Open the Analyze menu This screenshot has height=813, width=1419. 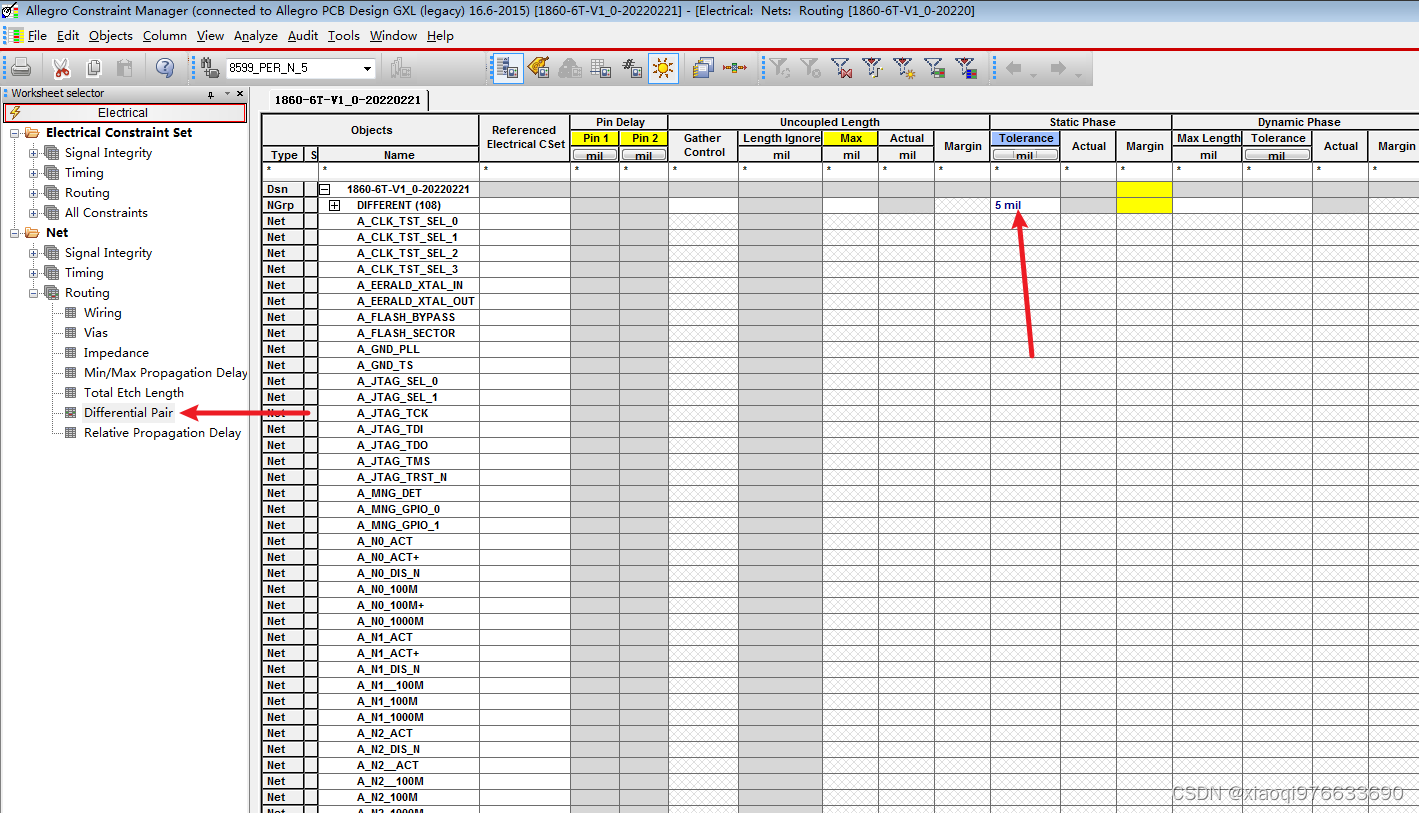pyautogui.click(x=256, y=36)
